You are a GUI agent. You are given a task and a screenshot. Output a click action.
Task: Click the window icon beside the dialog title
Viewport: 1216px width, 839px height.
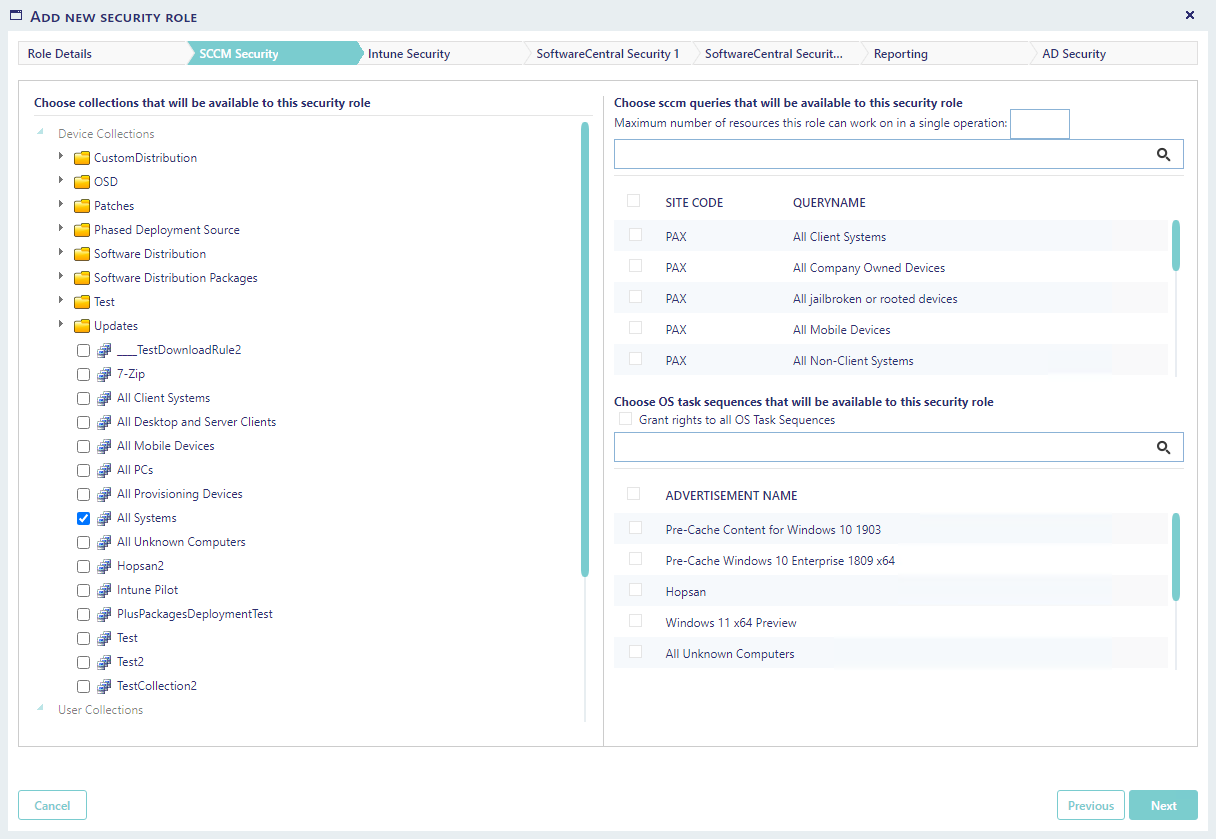pyautogui.click(x=16, y=16)
